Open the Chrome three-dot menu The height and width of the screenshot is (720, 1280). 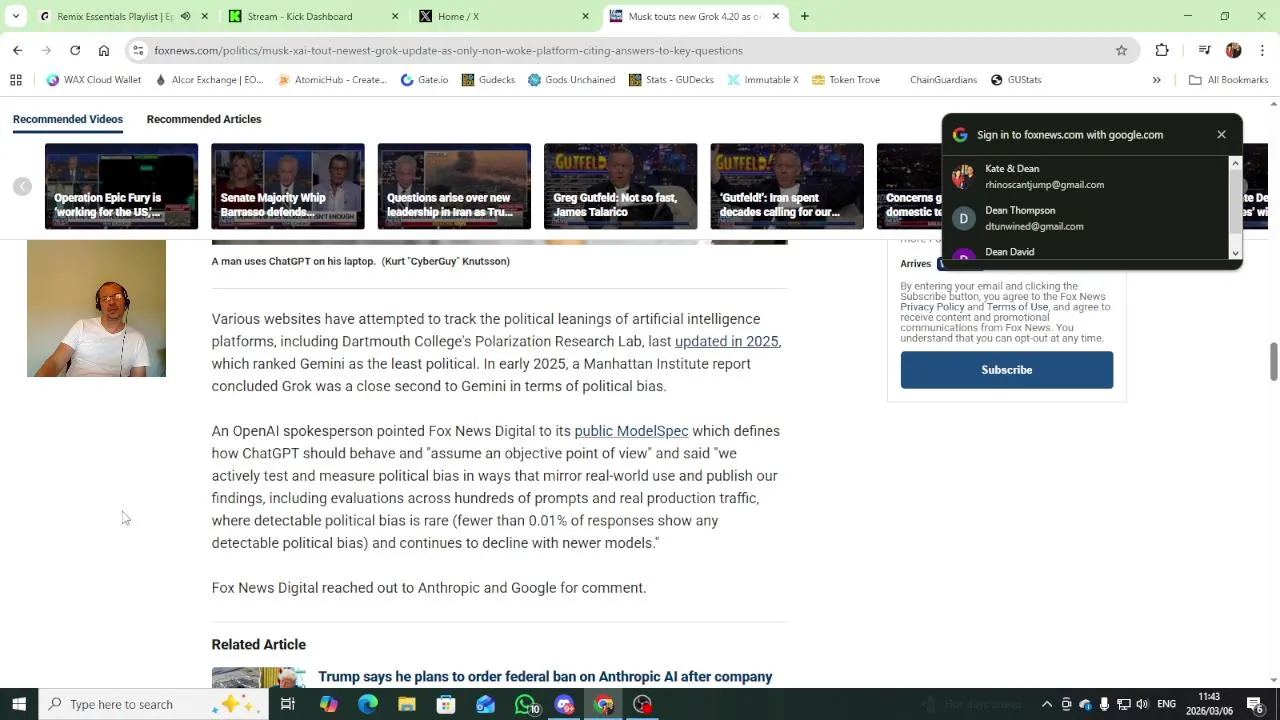pos(1262,50)
